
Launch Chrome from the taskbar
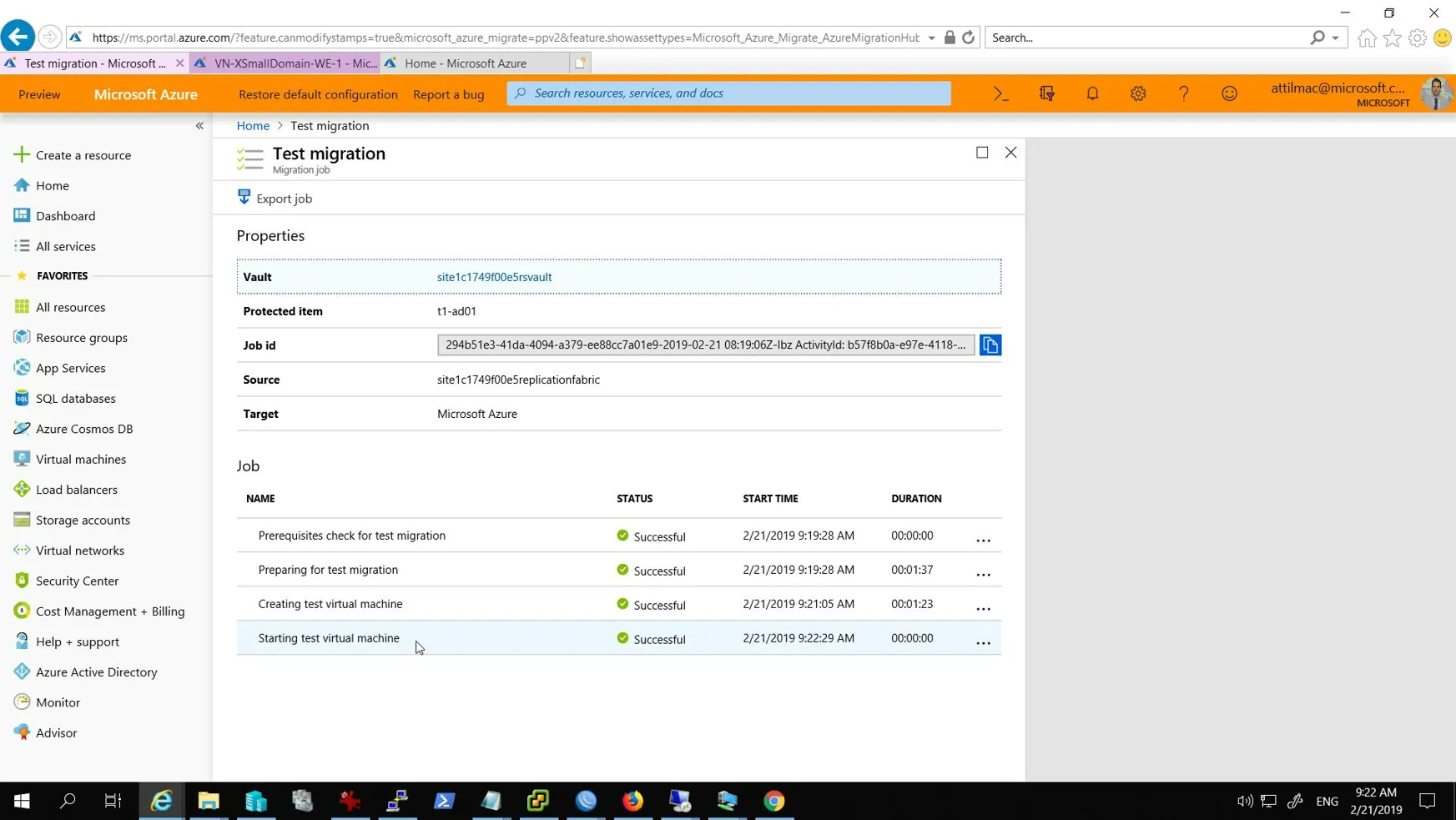click(x=774, y=801)
